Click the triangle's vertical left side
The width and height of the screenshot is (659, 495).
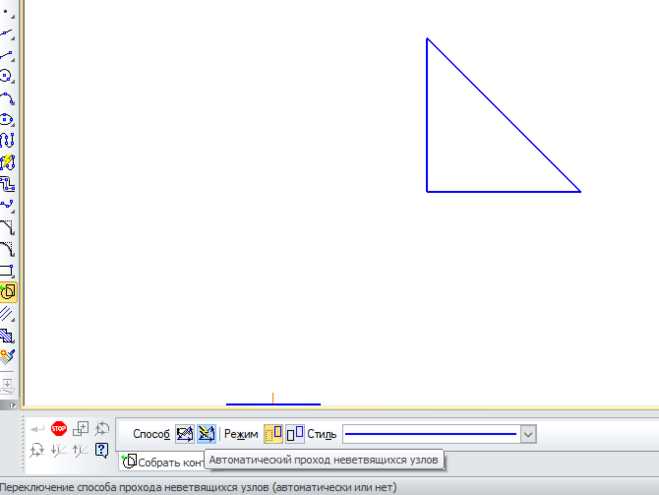pyautogui.click(x=427, y=116)
